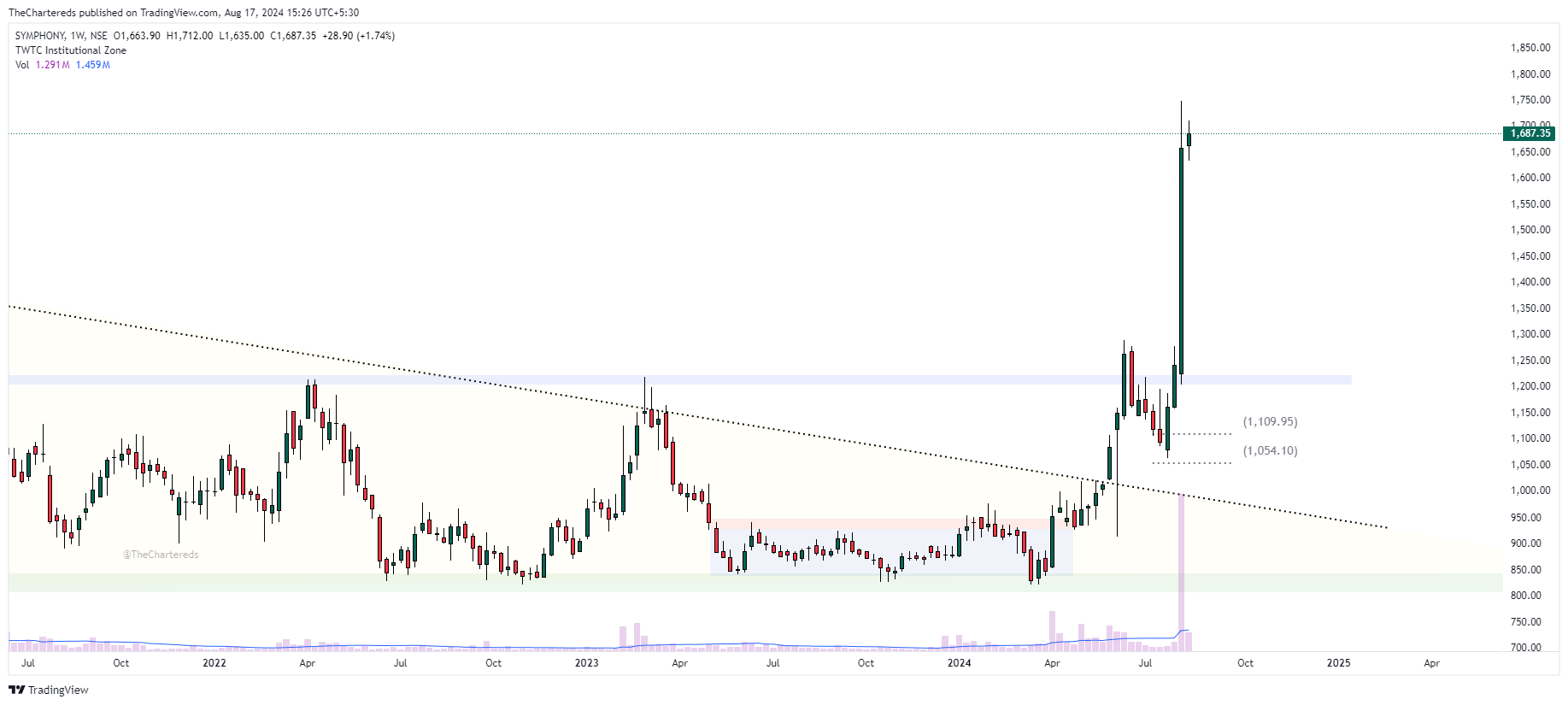
Task: Click the TWTC Institutional Zone indicator label
Action: [x=71, y=50]
